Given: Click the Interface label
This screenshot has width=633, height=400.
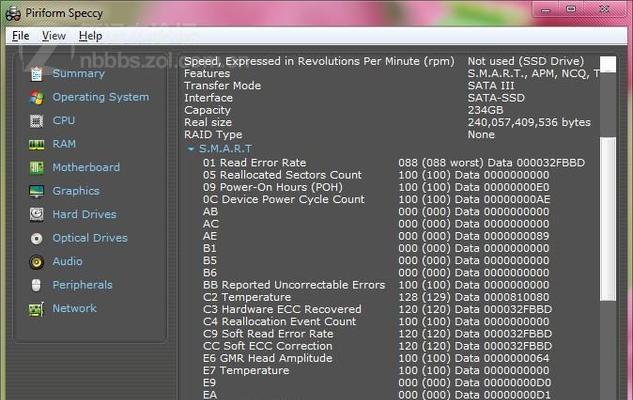Looking at the screenshot, I should point(208,98).
